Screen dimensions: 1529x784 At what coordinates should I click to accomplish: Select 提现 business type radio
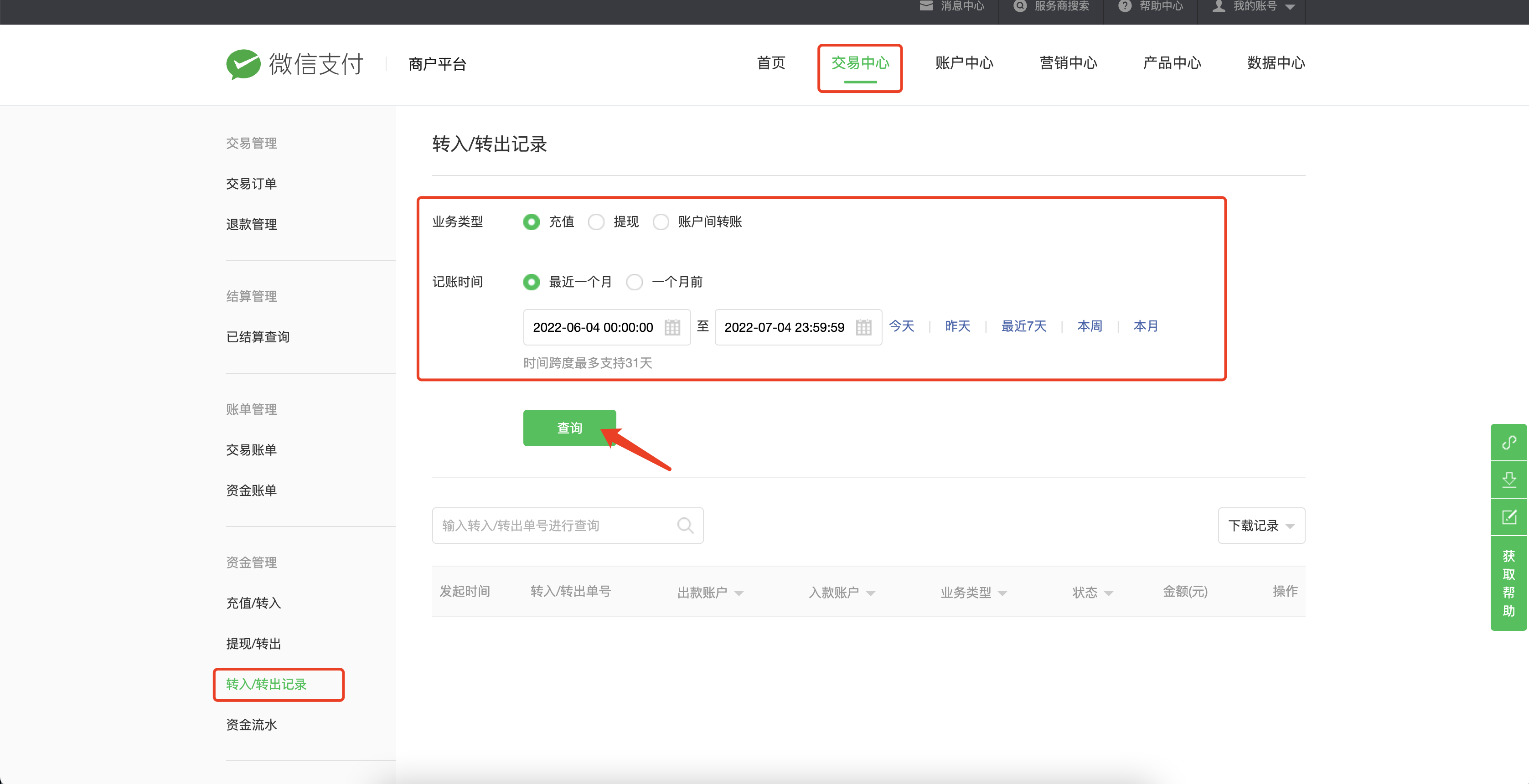pos(596,222)
